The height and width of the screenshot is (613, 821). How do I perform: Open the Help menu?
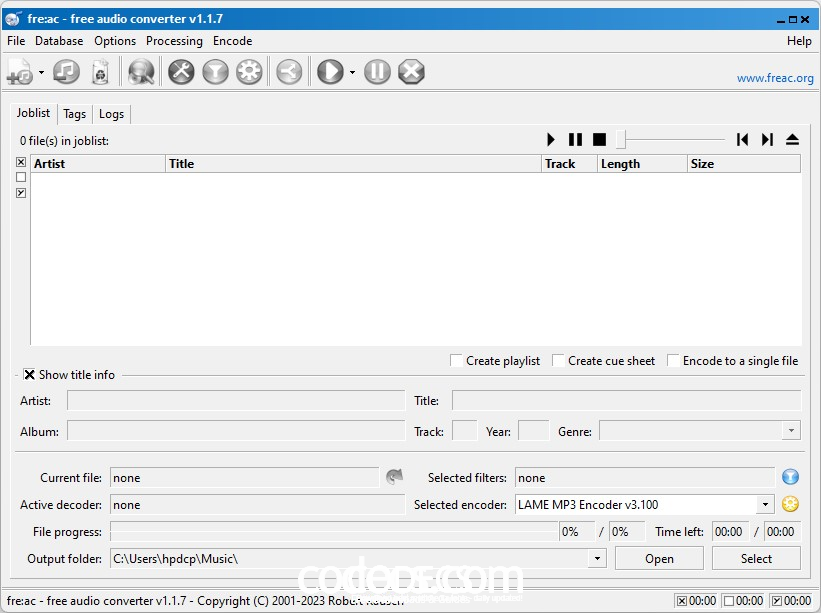point(799,41)
